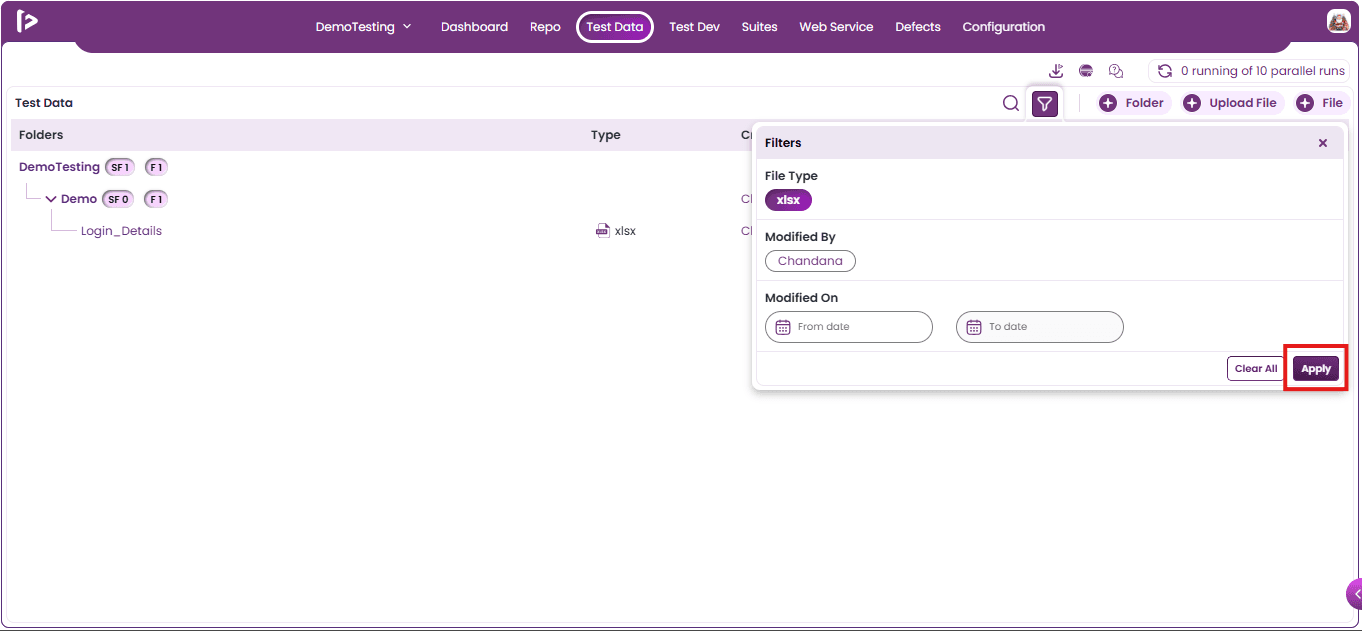Go to the Dashboard tab

click(474, 27)
